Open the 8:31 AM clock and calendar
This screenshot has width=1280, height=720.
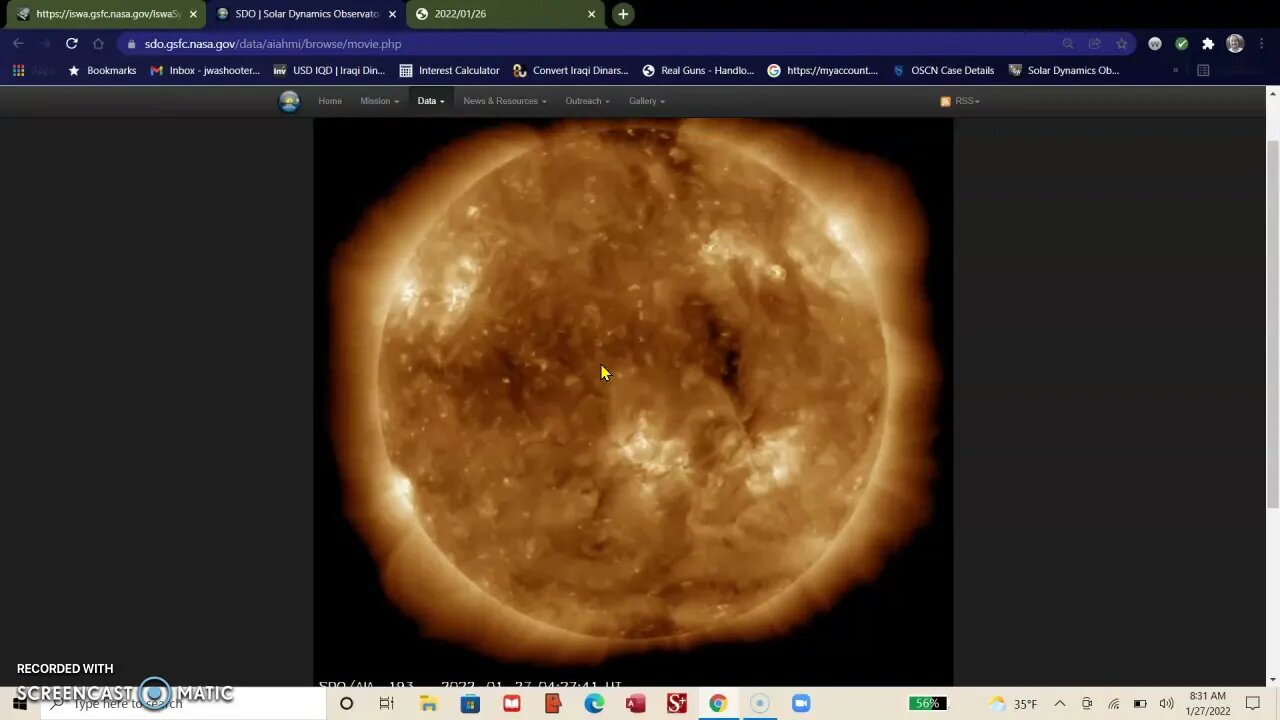click(x=1208, y=703)
